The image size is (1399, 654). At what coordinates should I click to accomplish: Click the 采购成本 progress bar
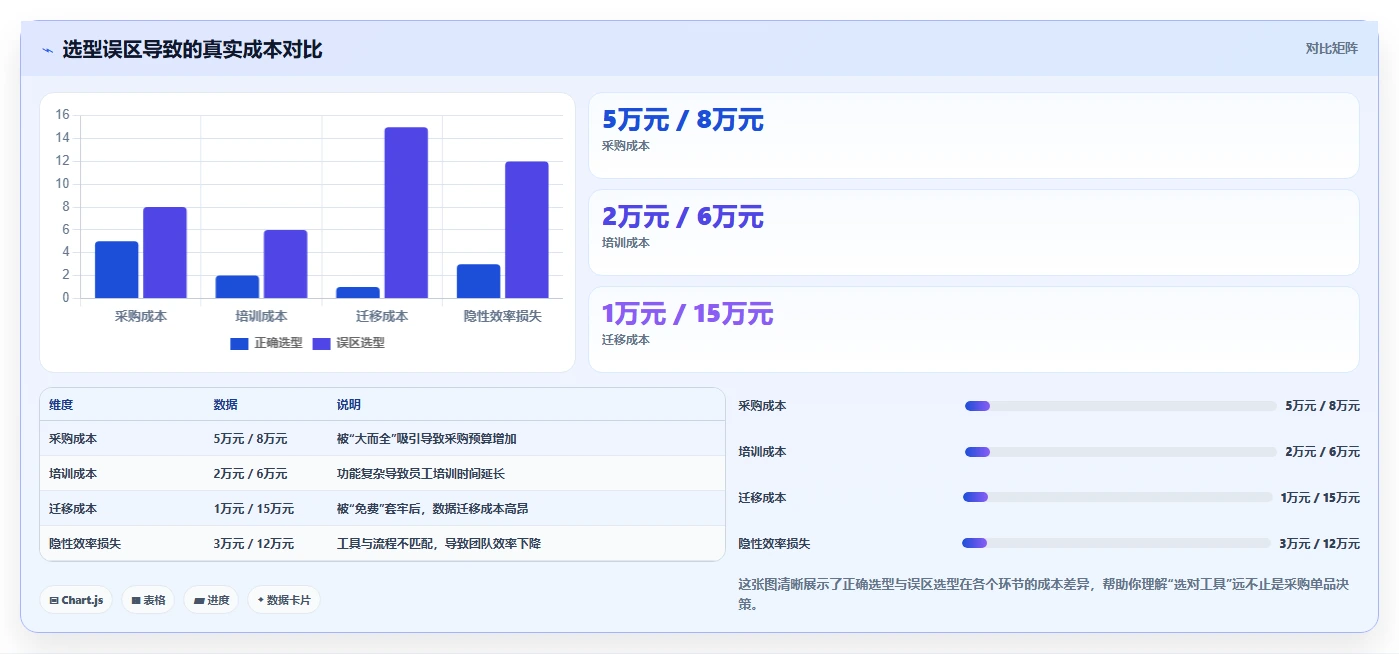1120,406
